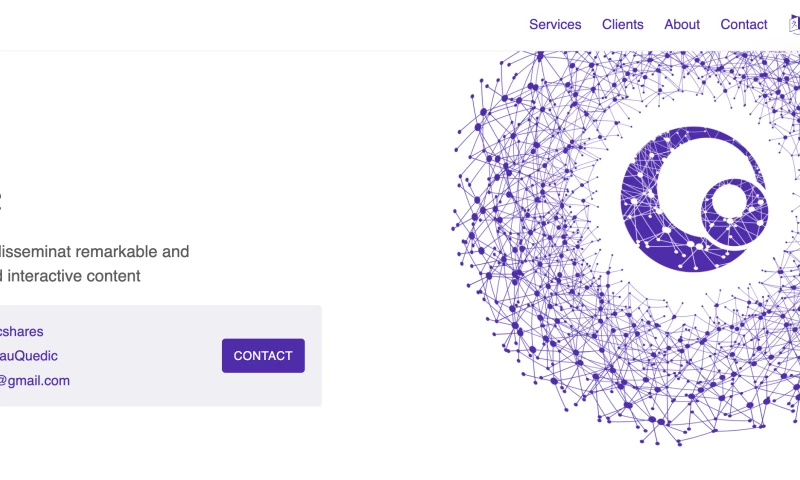Click the translate icon in the navbar

(x=794, y=24)
